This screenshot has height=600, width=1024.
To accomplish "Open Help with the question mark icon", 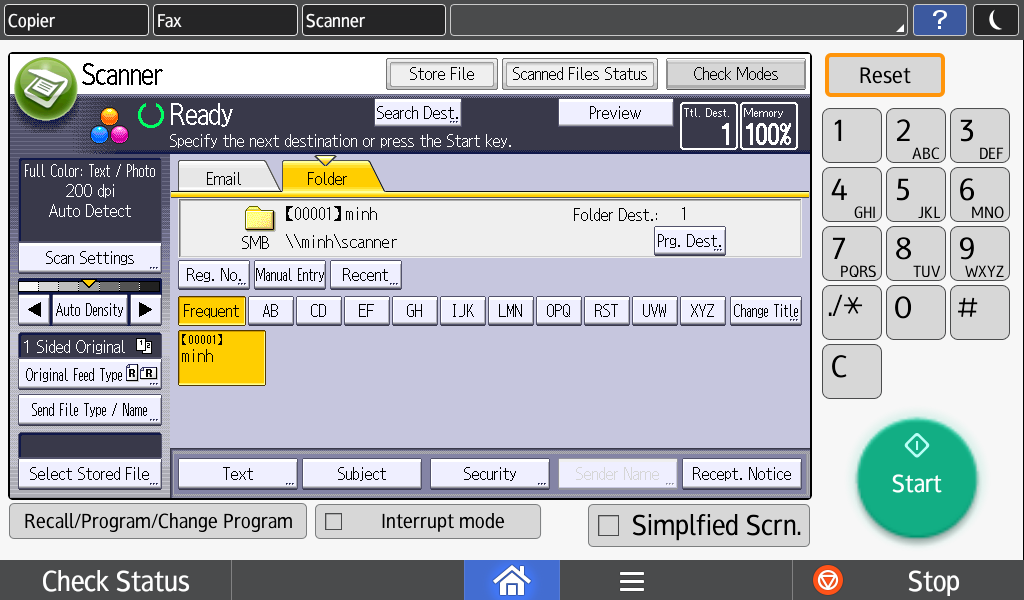I will pos(939,19).
